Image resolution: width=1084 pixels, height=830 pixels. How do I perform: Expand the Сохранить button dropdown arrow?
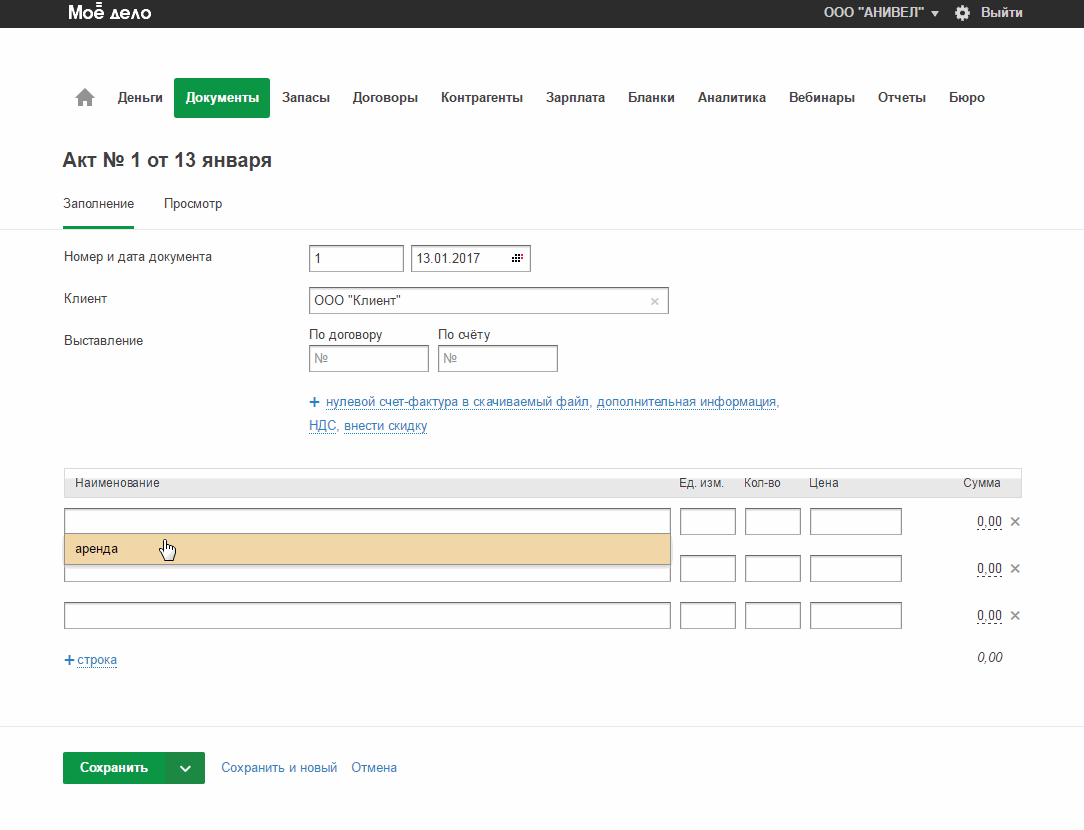click(185, 768)
